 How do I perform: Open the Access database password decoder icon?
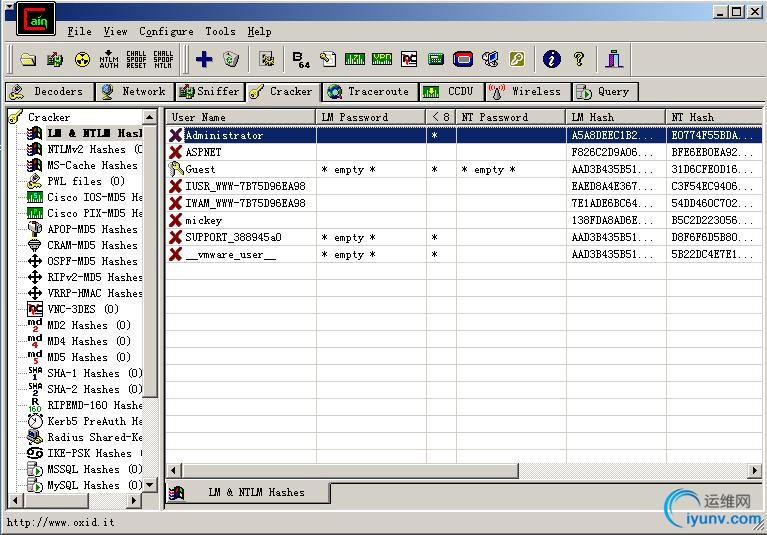pyautogui.click(x=328, y=60)
